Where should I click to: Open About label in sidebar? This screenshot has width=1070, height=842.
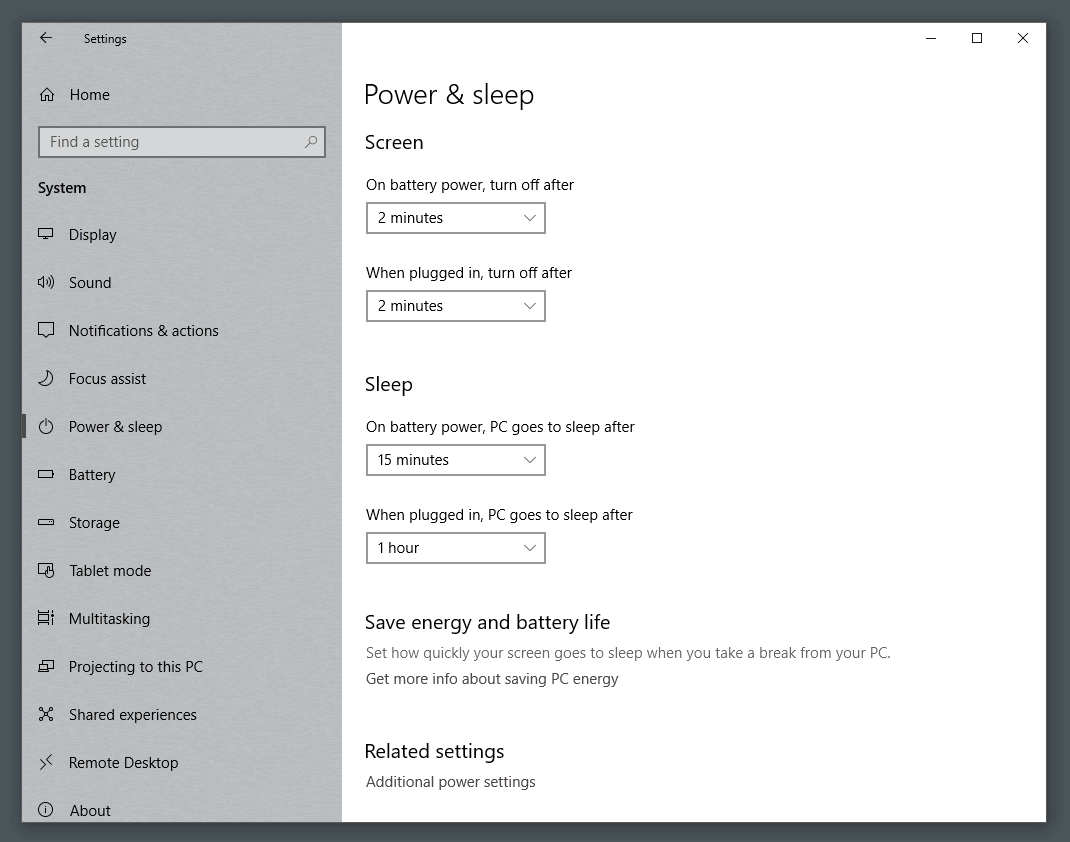90,811
